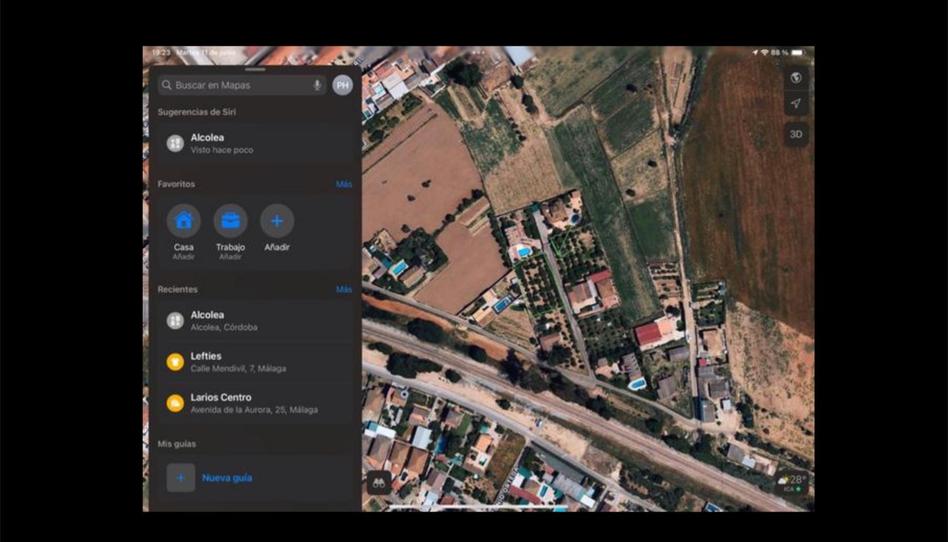Open Look Around binoculars button
Viewport: 948px width, 542px height.
click(379, 481)
